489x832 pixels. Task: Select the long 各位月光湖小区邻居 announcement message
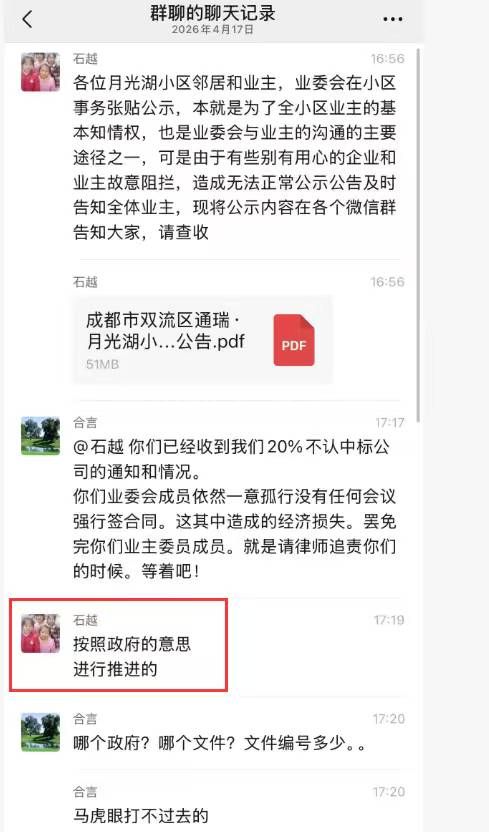[234, 158]
